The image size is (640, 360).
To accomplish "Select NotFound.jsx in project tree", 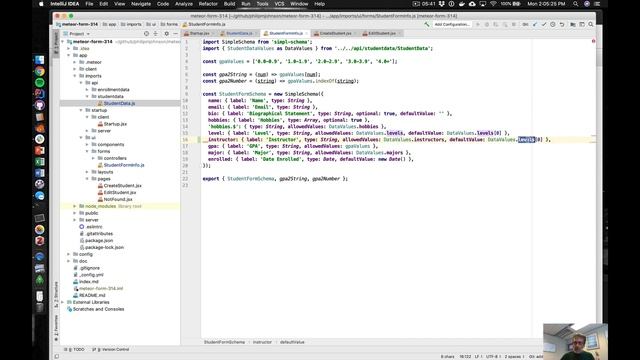I will coord(118,200).
